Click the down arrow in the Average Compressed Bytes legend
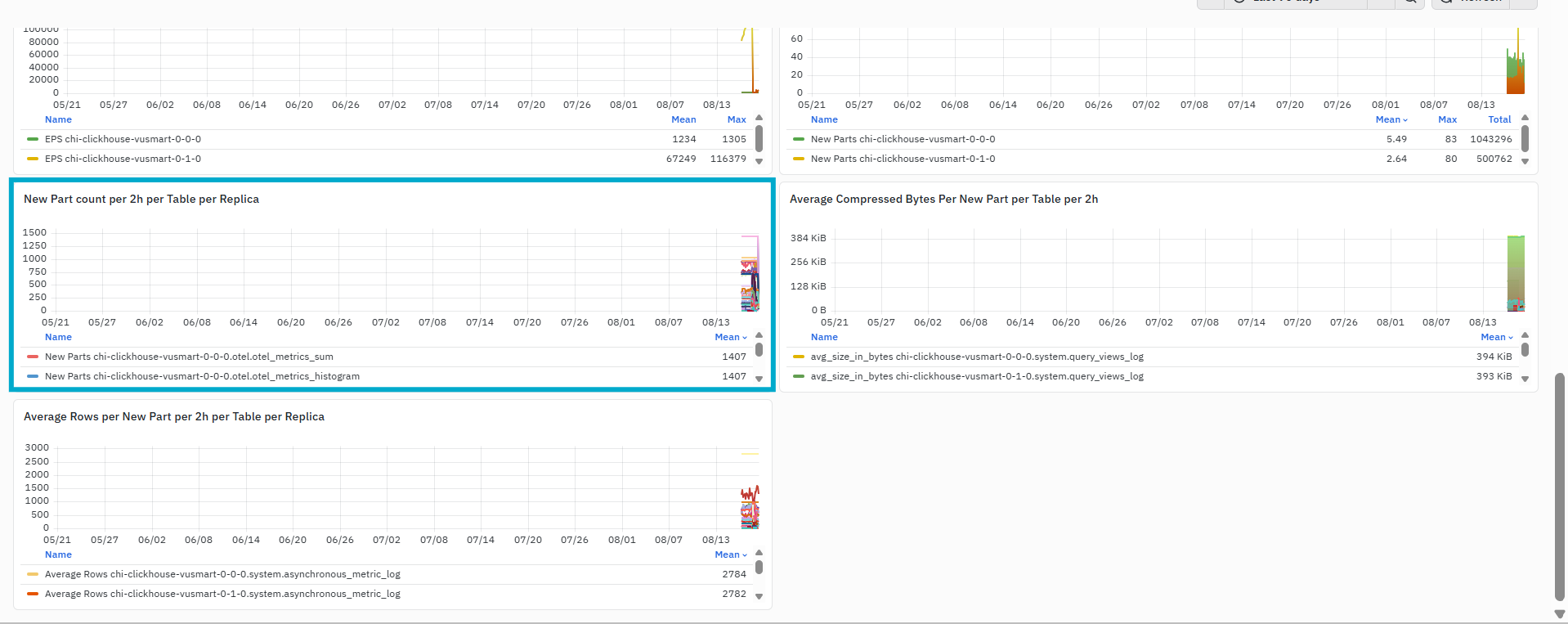1568x624 pixels. tap(1525, 379)
